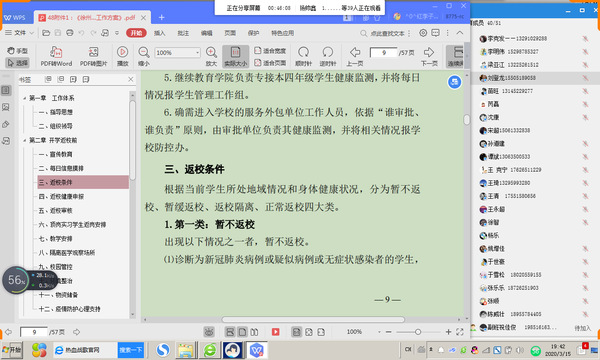Zoom in with the 放大 magnifier
600x360 pixels.
click(211, 56)
